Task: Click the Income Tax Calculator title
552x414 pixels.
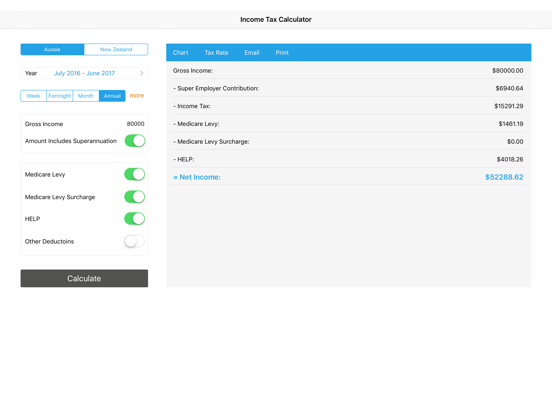Action: pyautogui.click(x=276, y=19)
